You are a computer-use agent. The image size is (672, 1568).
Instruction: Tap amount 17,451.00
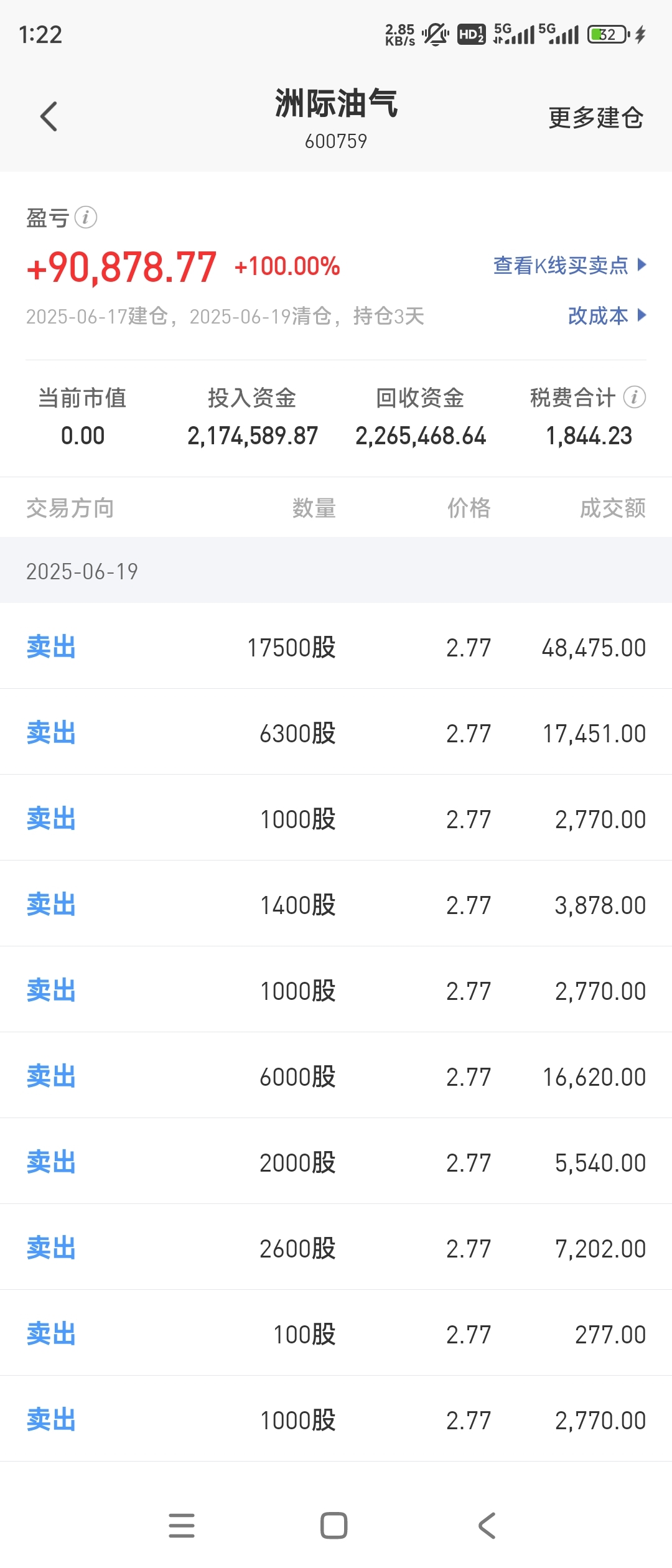[x=594, y=734]
